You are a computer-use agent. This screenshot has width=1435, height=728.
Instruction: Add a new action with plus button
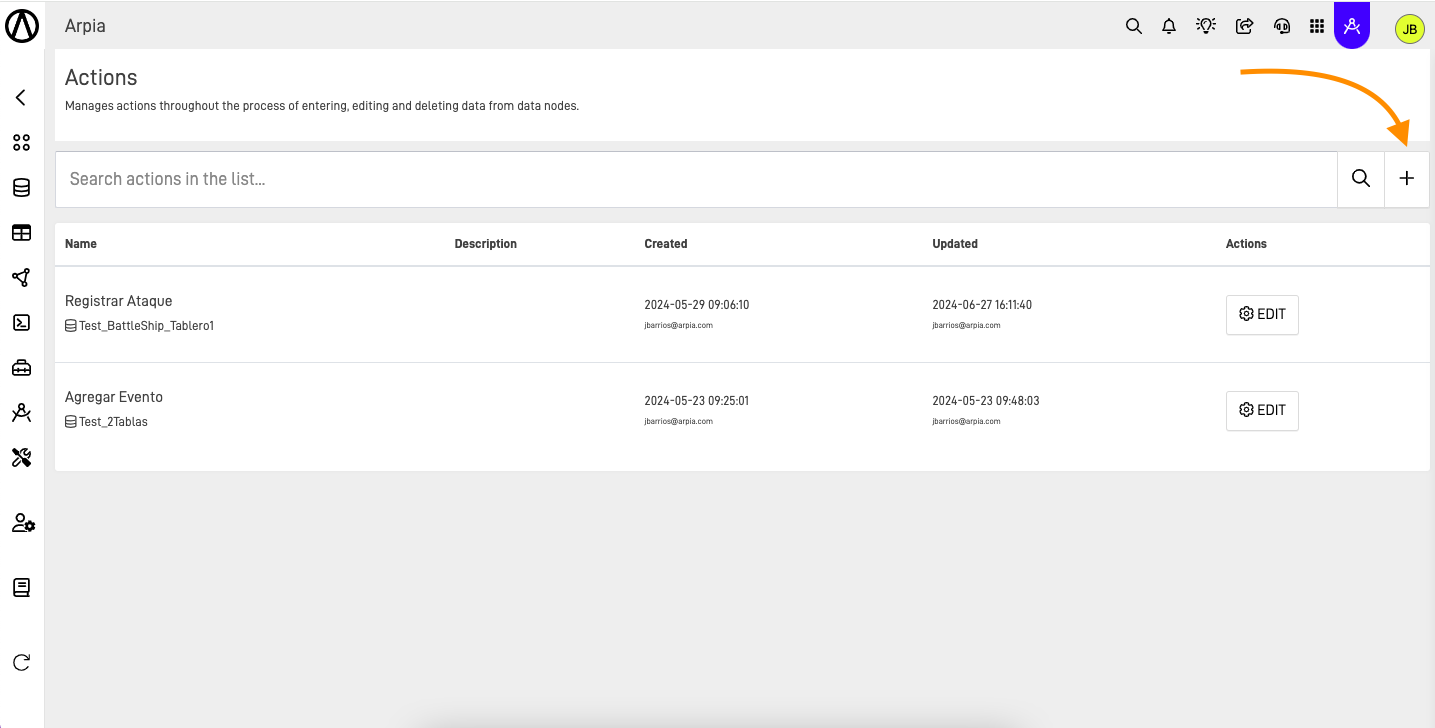click(x=1407, y=179)
